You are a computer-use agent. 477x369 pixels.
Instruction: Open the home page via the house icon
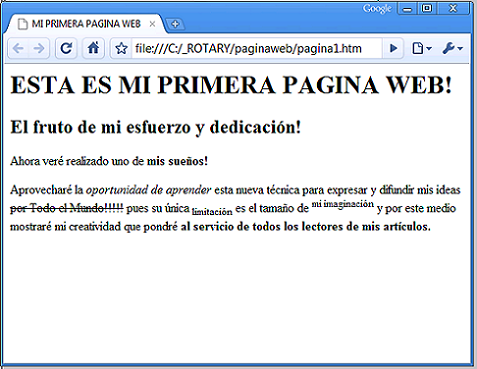pyautogui.click(x=93, y=49)
